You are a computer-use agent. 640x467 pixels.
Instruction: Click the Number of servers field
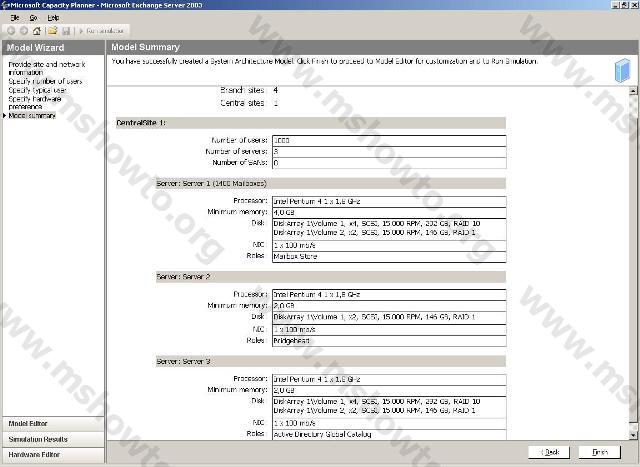(389, 151)
